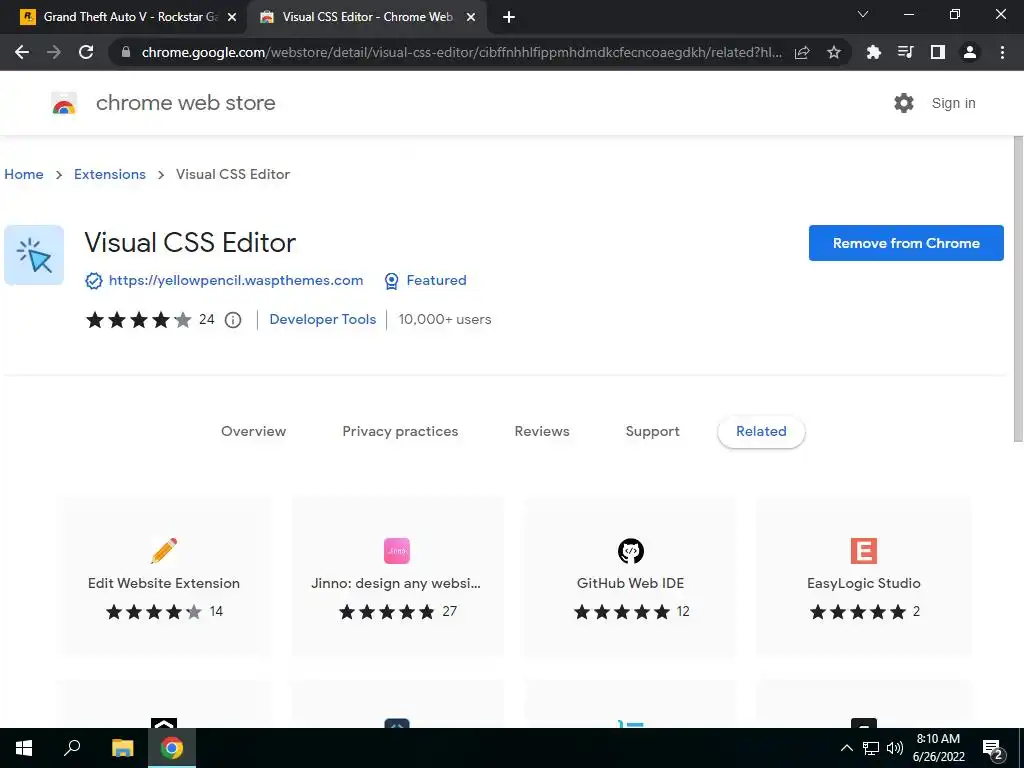This screenshot has height=768, width=1024.
Task: Open the Chrome profile avatar icon
Action: coord(970,52)
